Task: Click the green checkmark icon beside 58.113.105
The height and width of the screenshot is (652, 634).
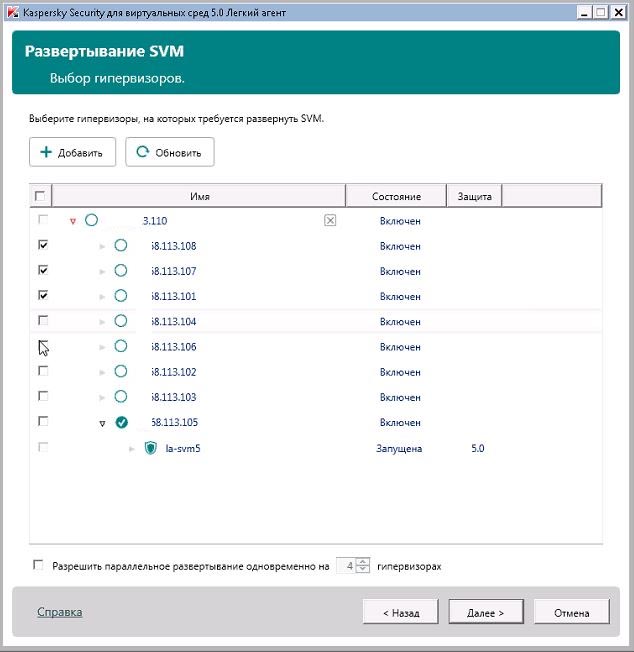Action: [121, 422]
